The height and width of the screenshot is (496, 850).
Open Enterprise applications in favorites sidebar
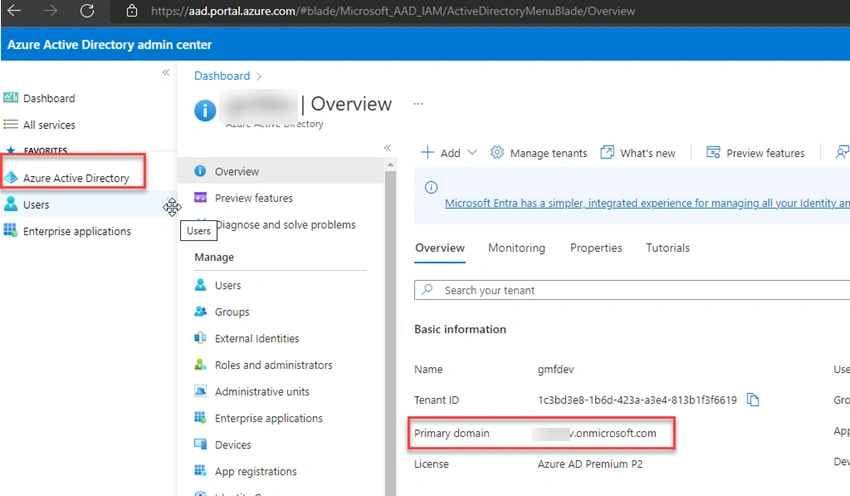76,231
